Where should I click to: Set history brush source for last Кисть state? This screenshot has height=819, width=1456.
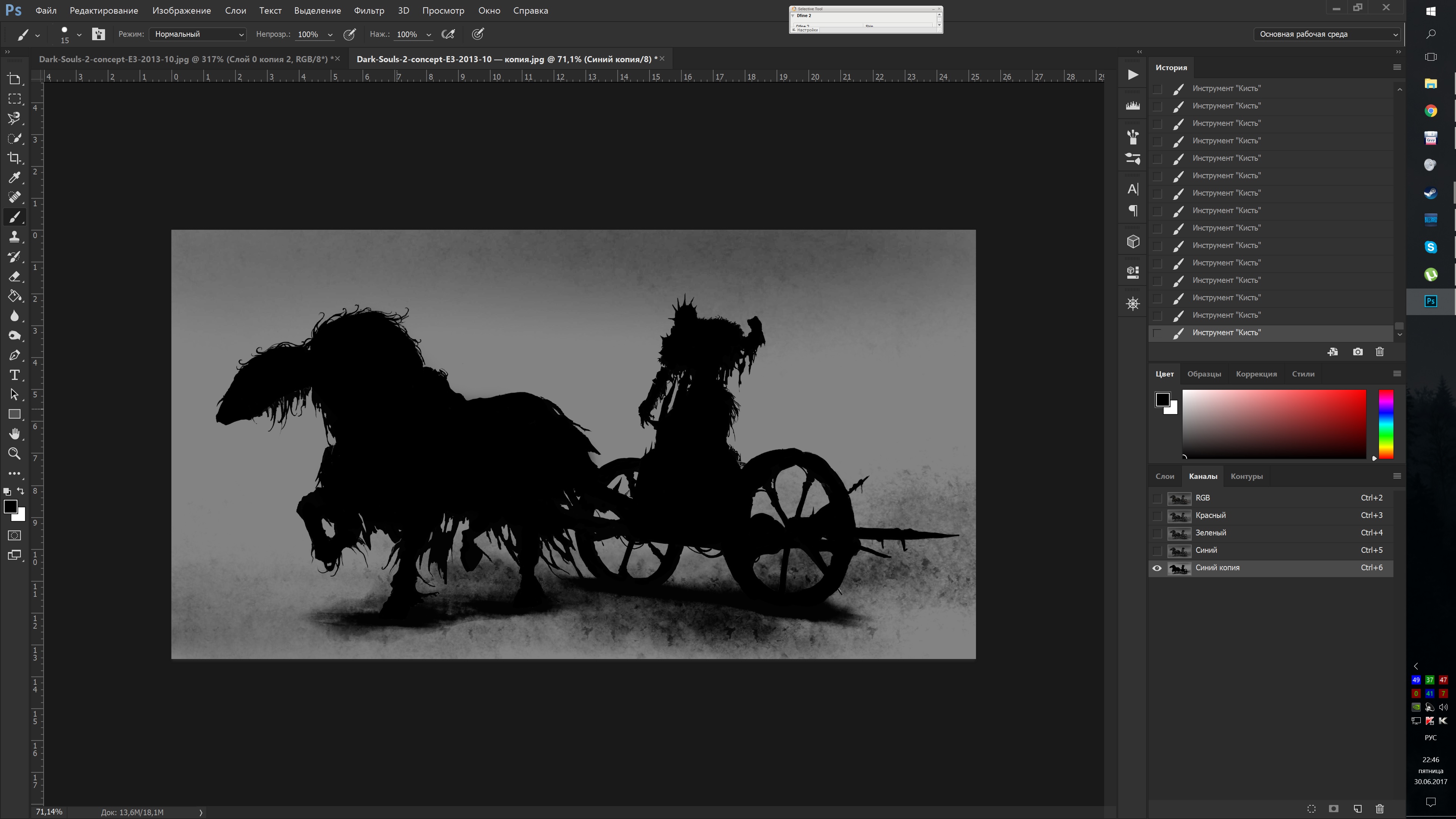(x=1157, y=333)
